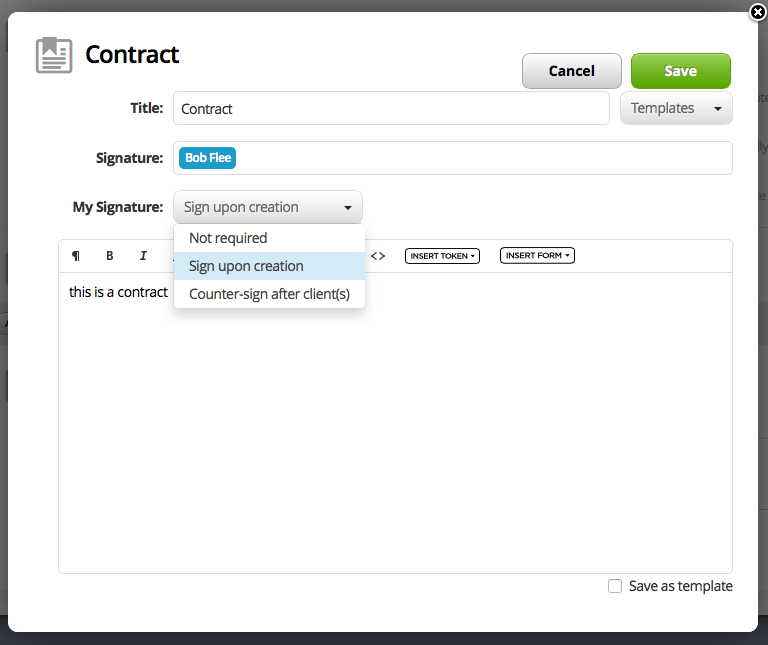Choose Sign upon creation option
Screen dimensions: 768x645
pos(246,266)
